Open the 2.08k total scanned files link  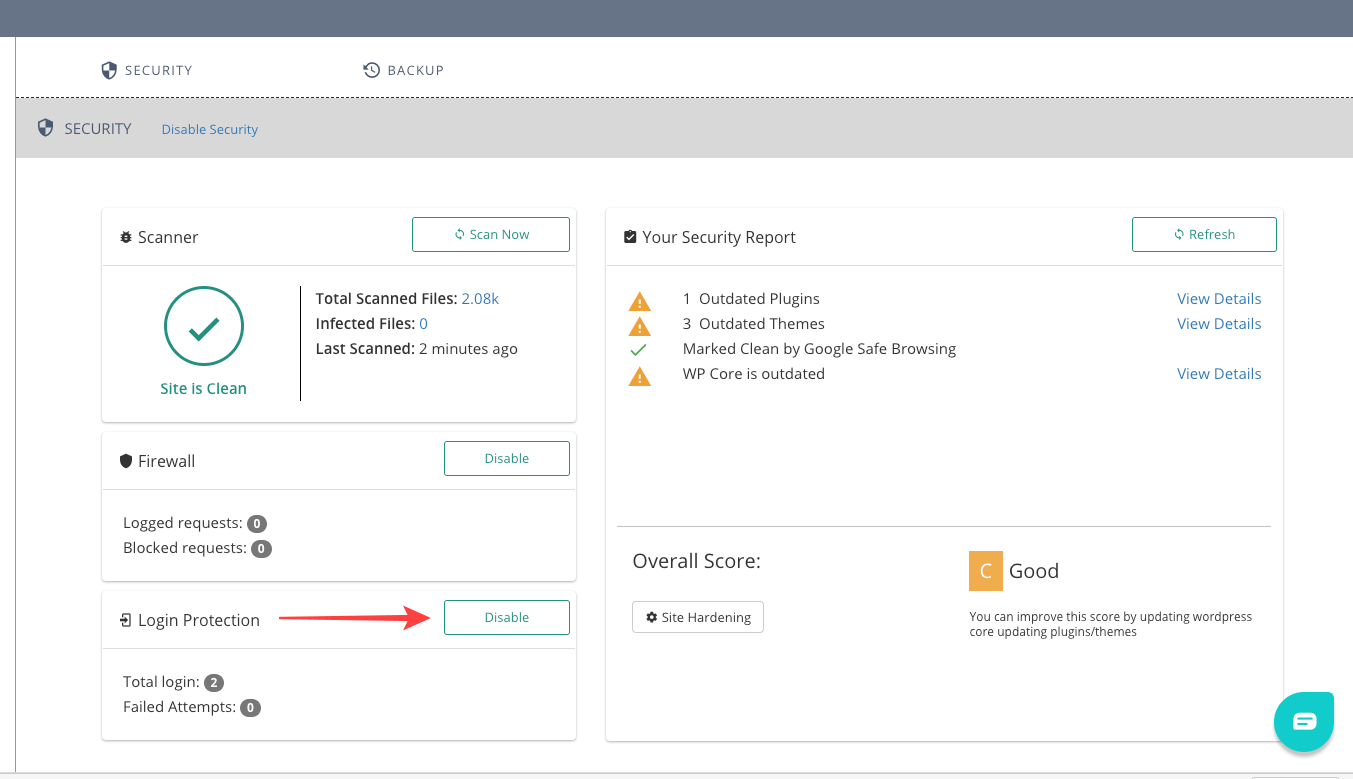pos(480,299)
